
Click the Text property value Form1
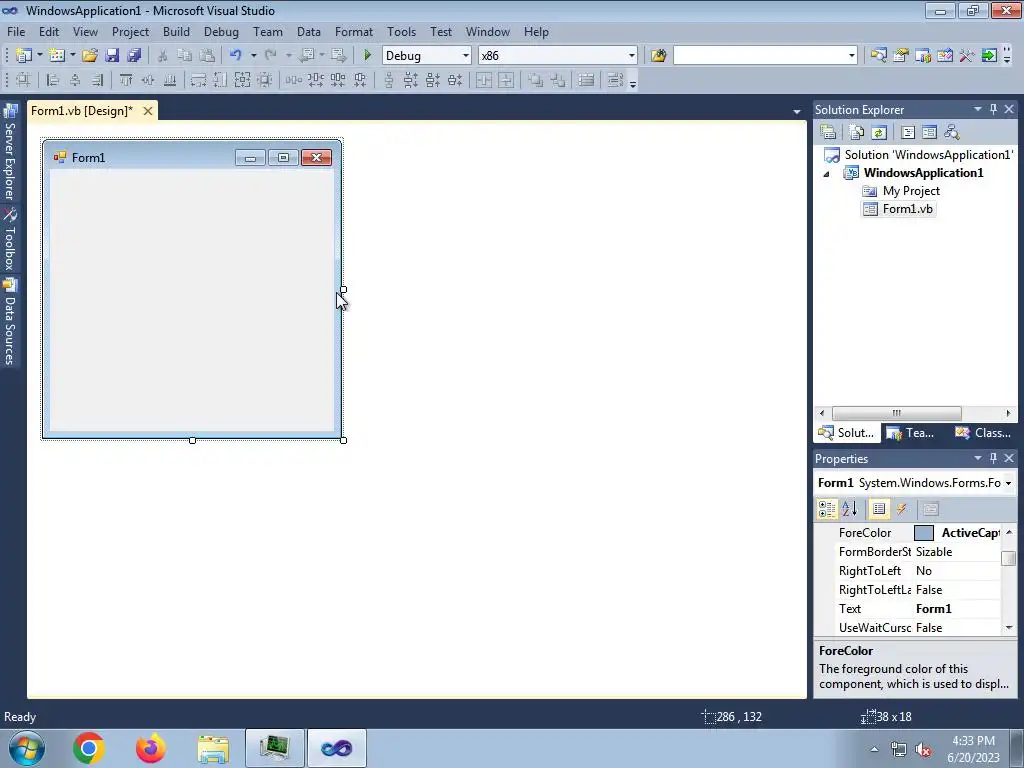coord(934,609)
